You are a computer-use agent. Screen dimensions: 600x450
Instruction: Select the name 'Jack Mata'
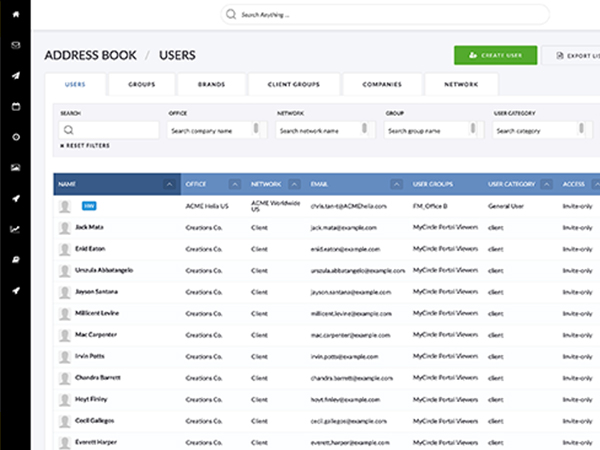89,227
